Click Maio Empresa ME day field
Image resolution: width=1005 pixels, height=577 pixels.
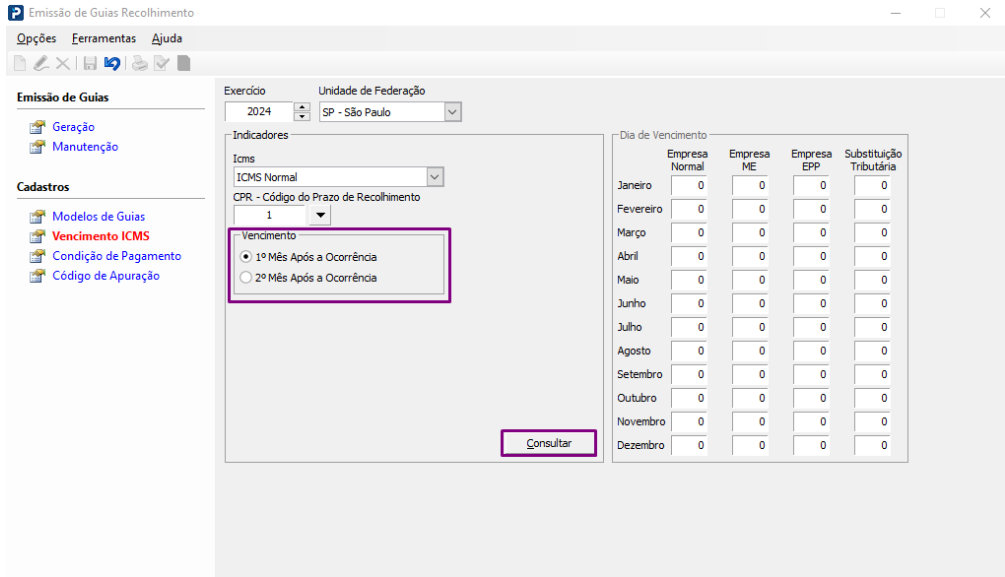750,280
